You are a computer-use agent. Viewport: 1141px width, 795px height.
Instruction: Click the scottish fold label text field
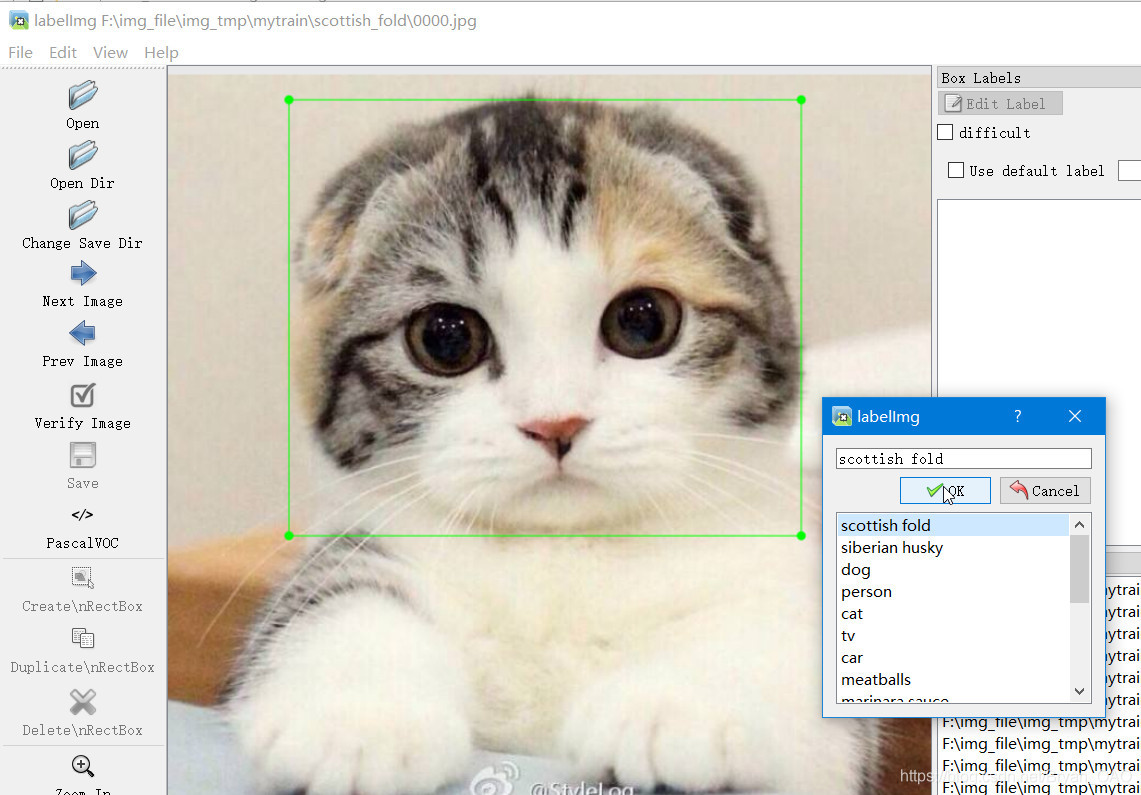pyautogui.click(x=963, y=458)
